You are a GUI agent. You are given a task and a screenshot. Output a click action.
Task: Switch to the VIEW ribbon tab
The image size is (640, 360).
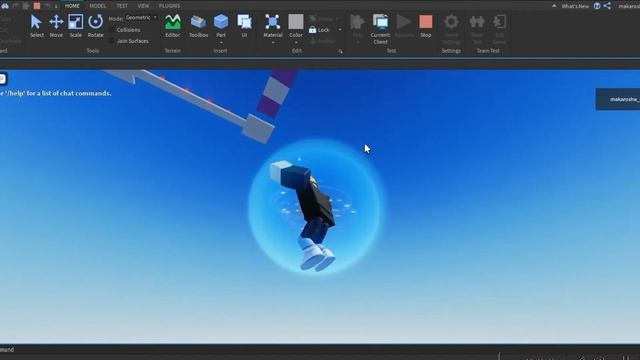point(143,6)
